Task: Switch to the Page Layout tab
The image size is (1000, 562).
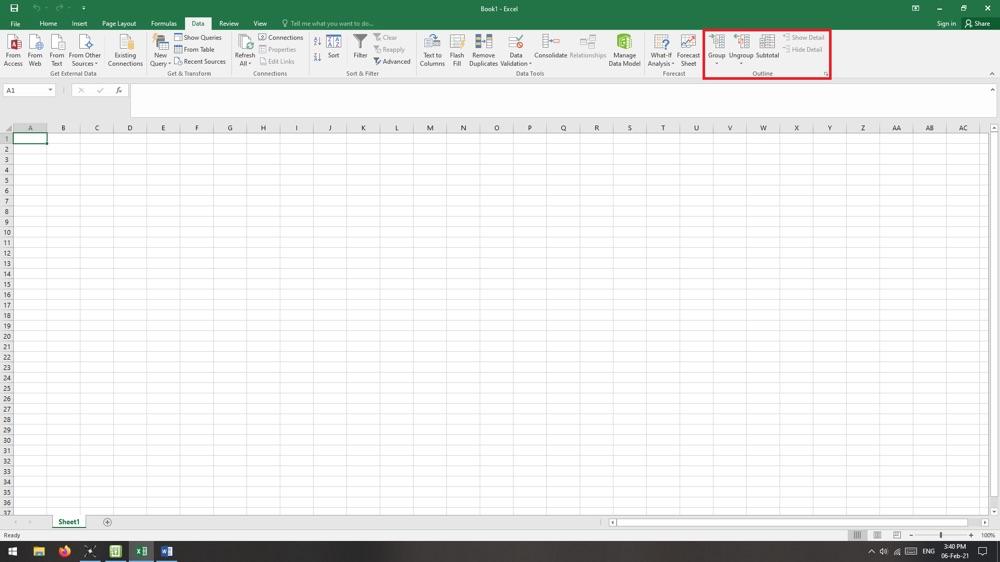Action: click(x=119, y=23)
